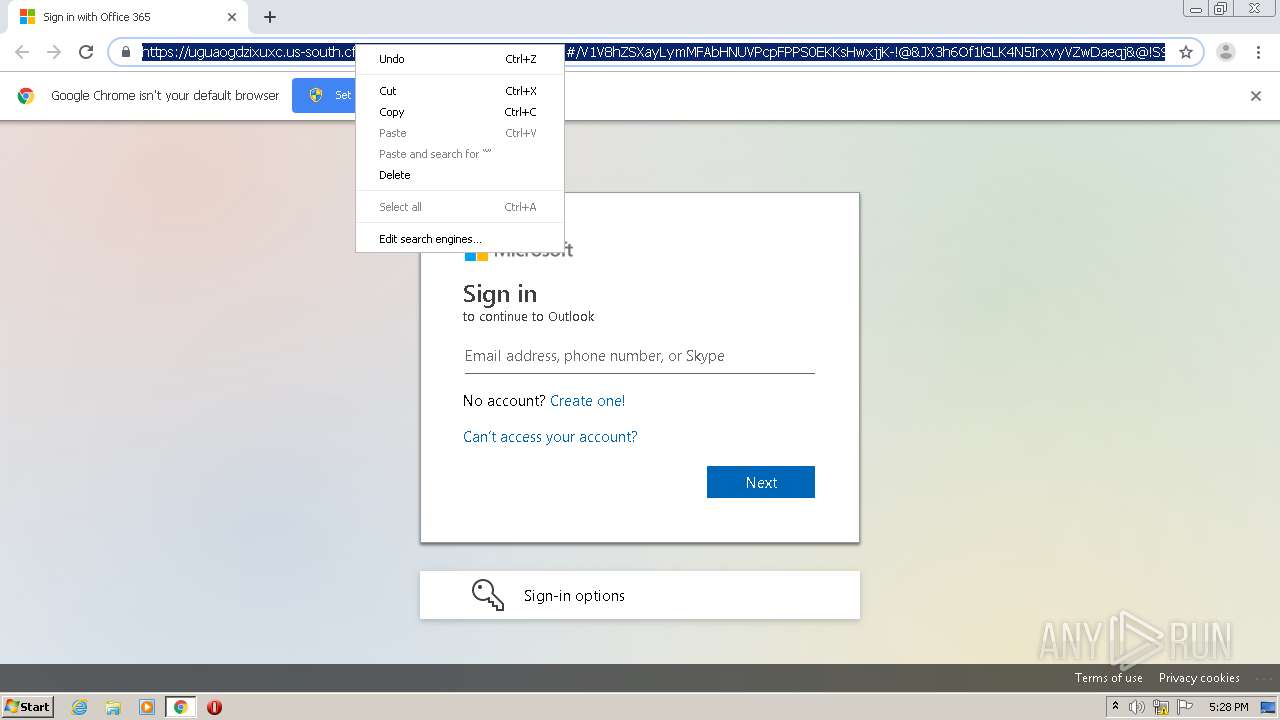Click the Chrome taskbar icon
The image size is (1280, 720).
(x=180, y=707)
